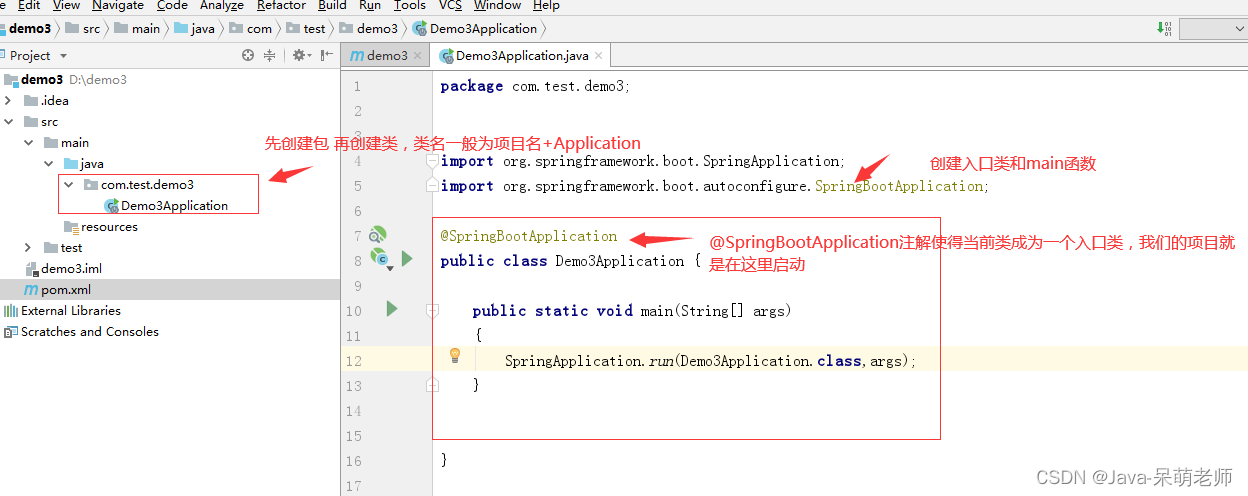Click the src breadcrumb in navigation bar
The image size is (1248, 496).
click(83, 28)
